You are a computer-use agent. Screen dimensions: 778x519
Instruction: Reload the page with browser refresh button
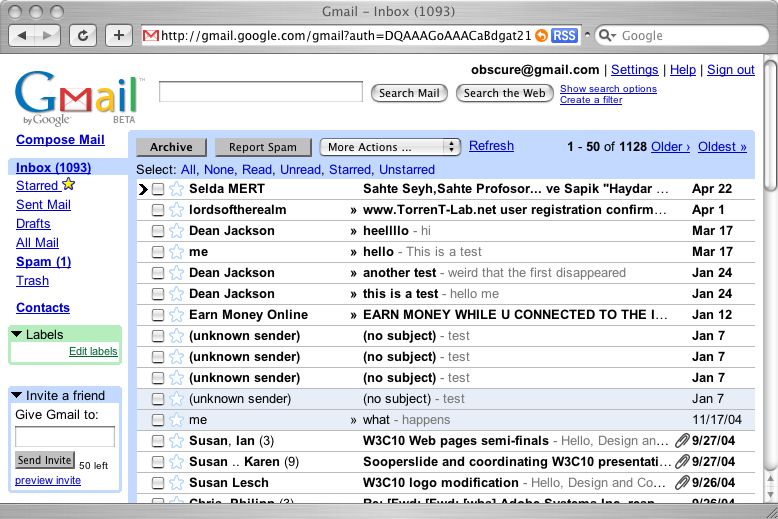point(83,35)
